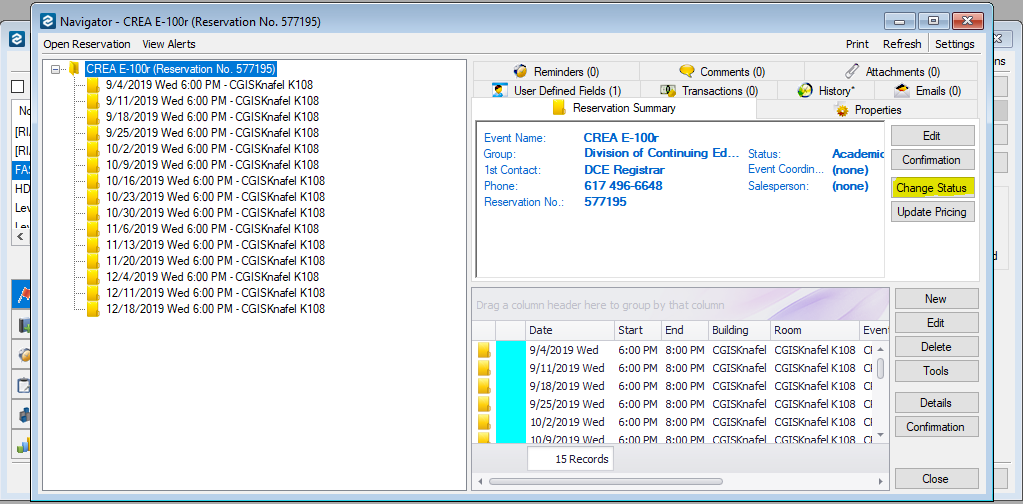The height and width of the screenshot is (504, 1023).
Task: Select the Reservation Summary tab
Action: coord(613,108)
